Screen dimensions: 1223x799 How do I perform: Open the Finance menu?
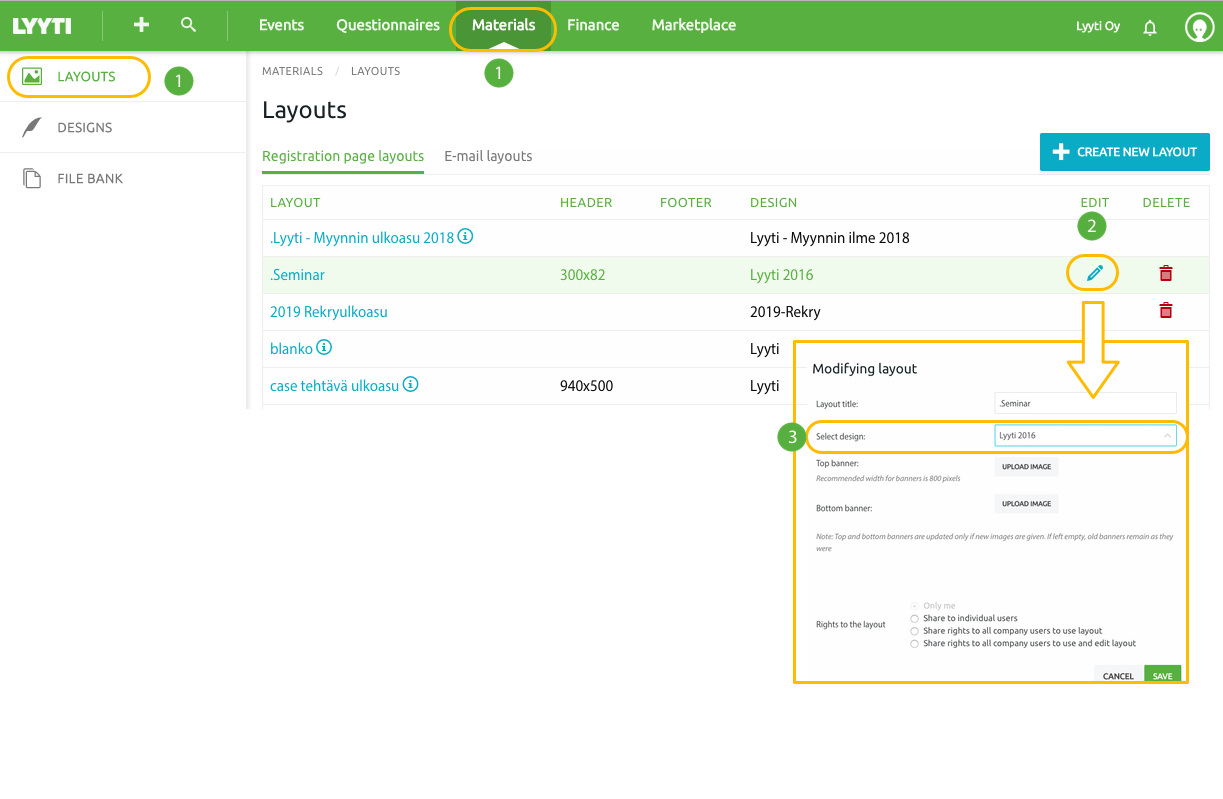[593, 25]
